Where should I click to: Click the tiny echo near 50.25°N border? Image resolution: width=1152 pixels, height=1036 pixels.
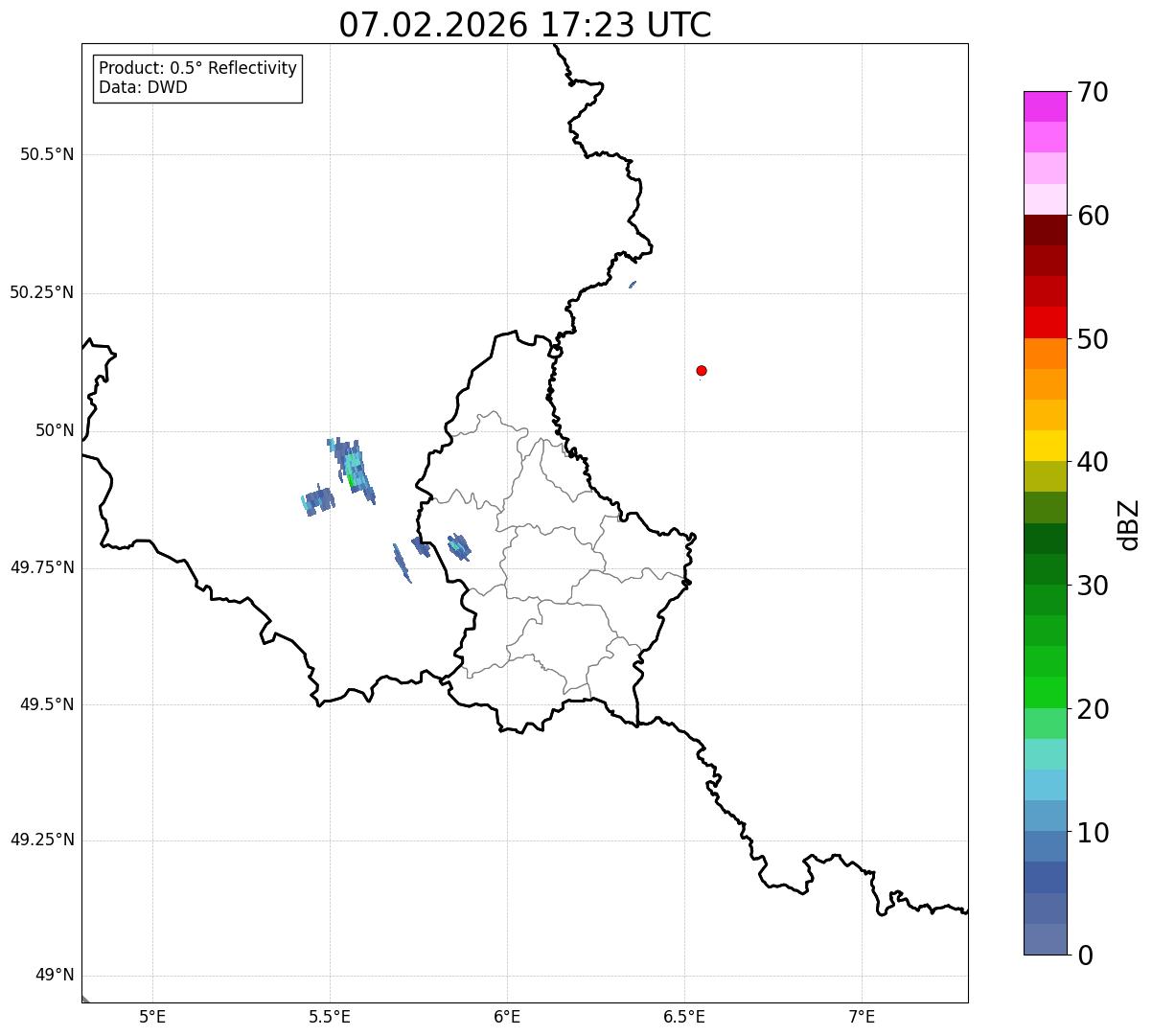[x=633, y=285]
